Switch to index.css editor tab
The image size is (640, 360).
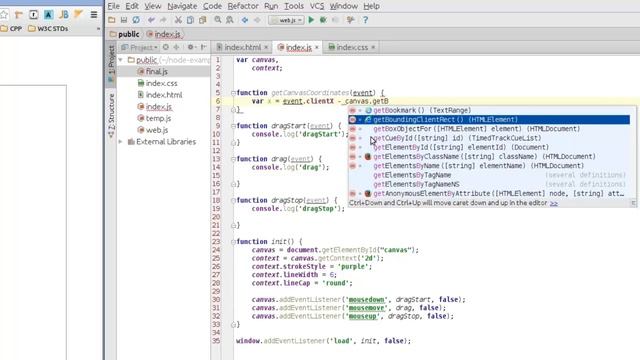[352, 47]
